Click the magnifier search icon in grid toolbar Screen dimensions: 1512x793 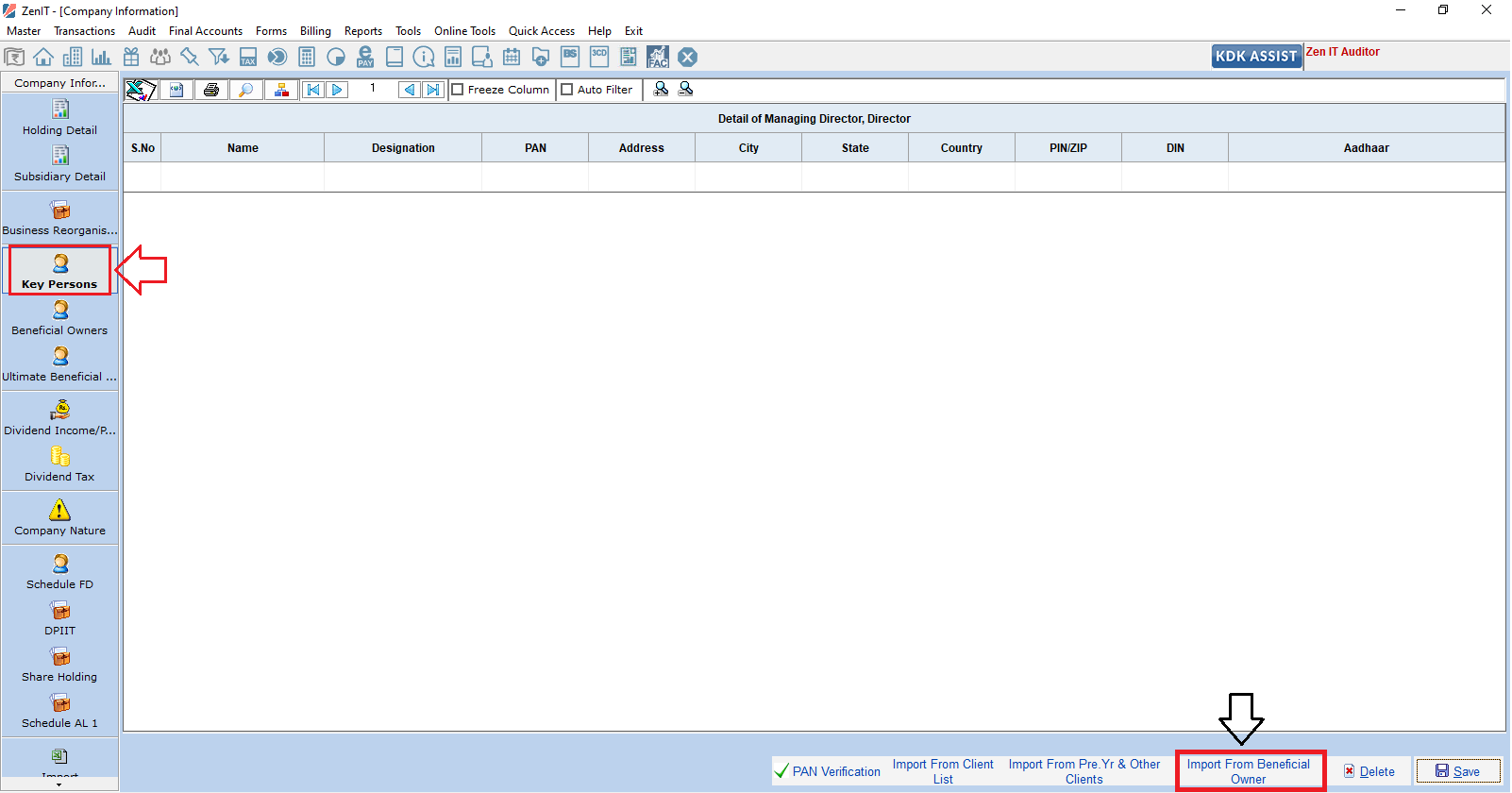[x=246, y=90]
